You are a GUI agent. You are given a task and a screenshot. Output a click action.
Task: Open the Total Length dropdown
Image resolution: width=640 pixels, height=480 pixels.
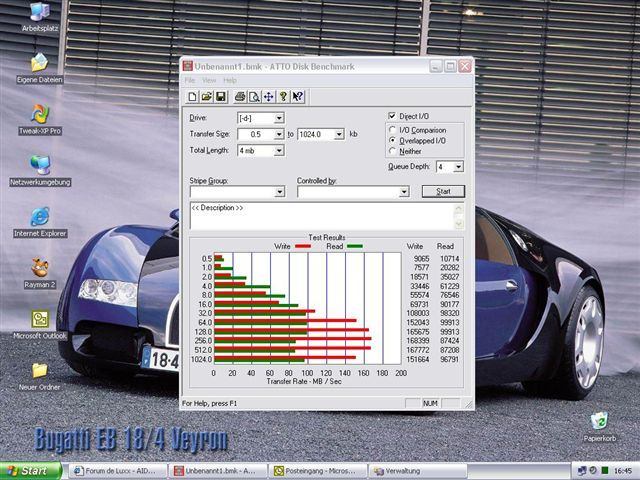coord(279,151)
